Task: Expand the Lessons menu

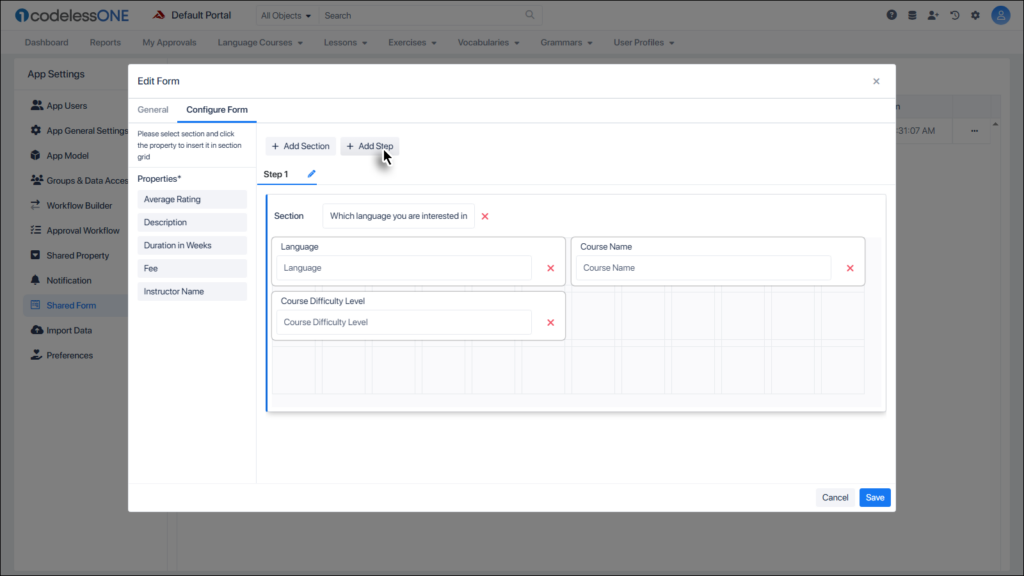Action: pos(345,42)
